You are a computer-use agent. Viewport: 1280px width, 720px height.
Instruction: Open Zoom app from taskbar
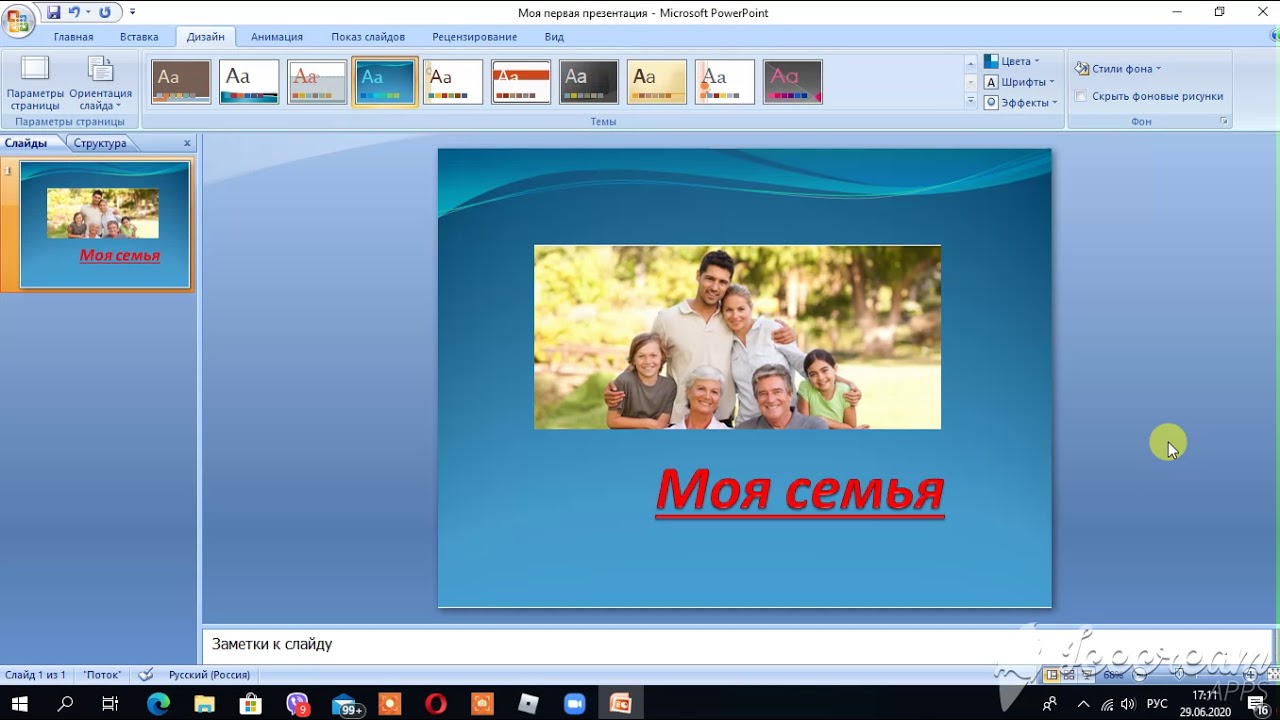pyautogui.click(x=574, y=704)
